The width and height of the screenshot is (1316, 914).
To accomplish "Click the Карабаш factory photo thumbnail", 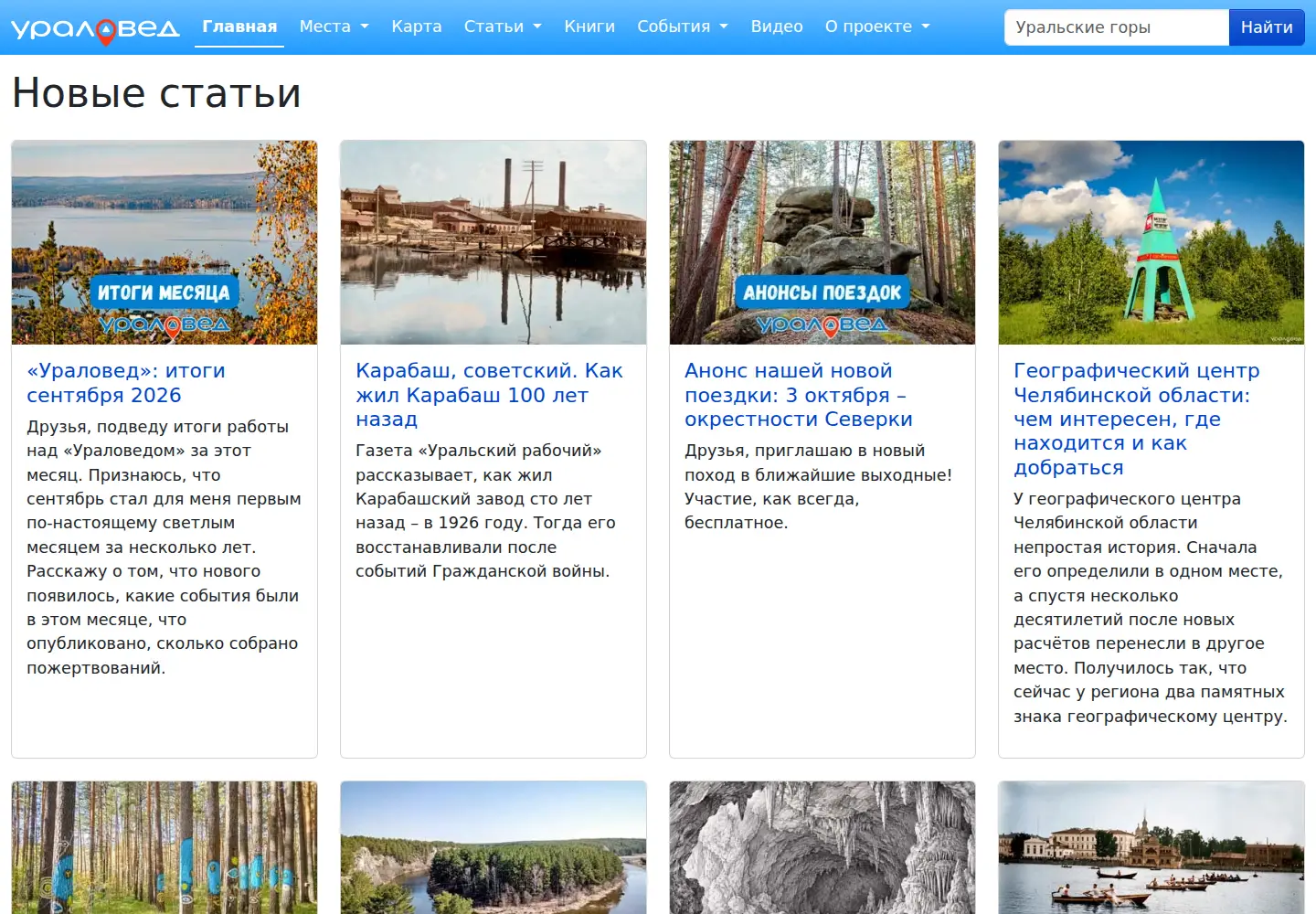I will click(x=493, y=242).
